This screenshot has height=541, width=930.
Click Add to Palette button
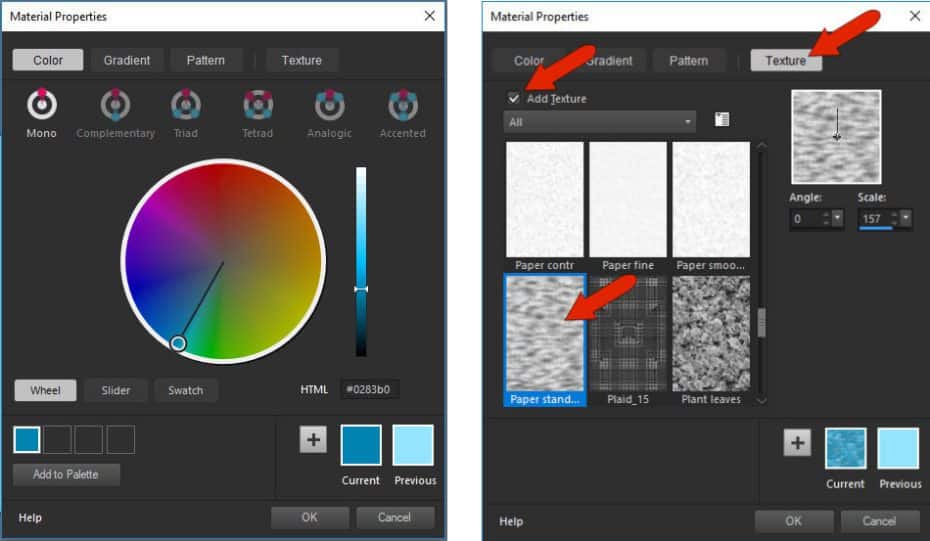tap(66, 475)
